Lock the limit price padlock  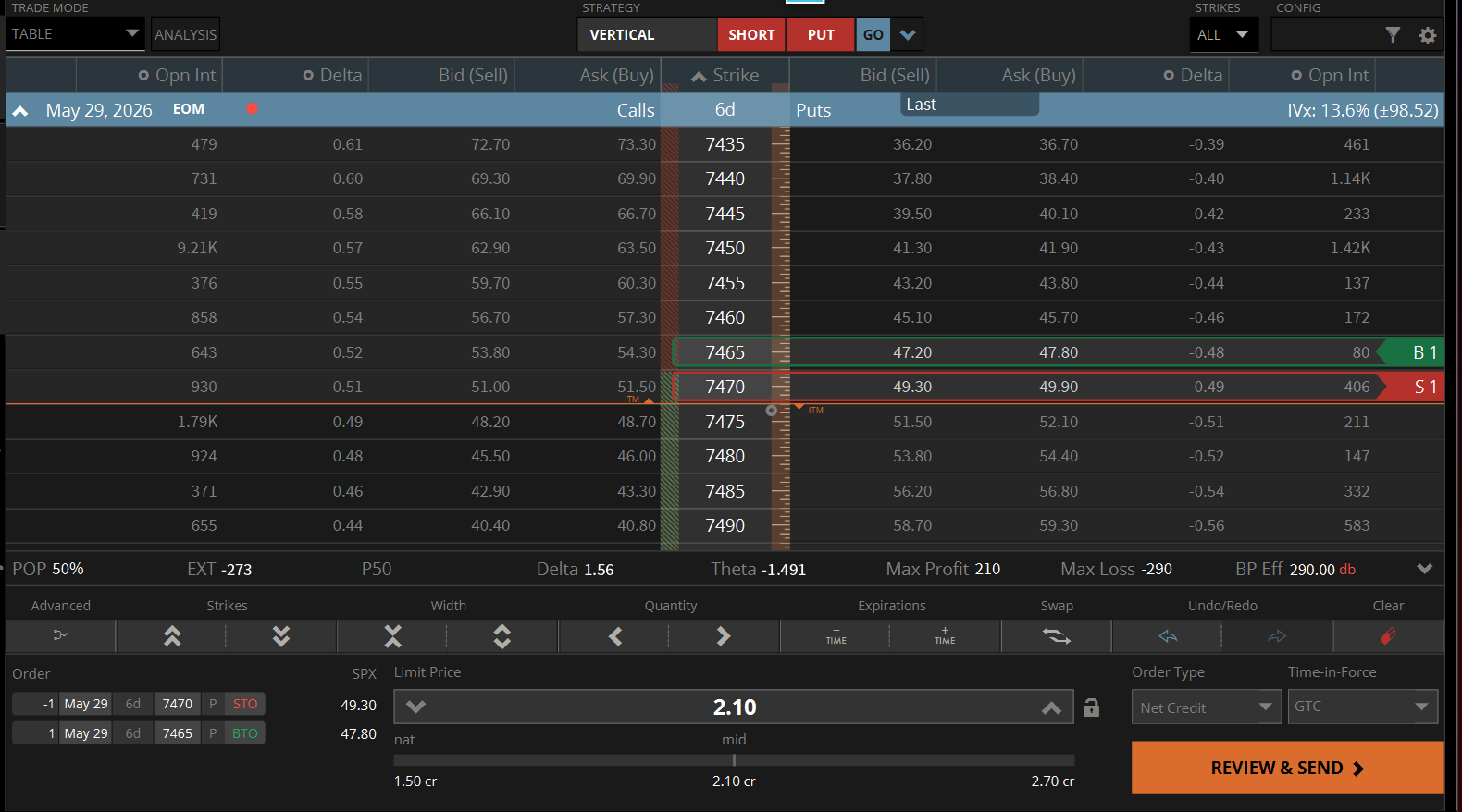(x=1092, y=707)
